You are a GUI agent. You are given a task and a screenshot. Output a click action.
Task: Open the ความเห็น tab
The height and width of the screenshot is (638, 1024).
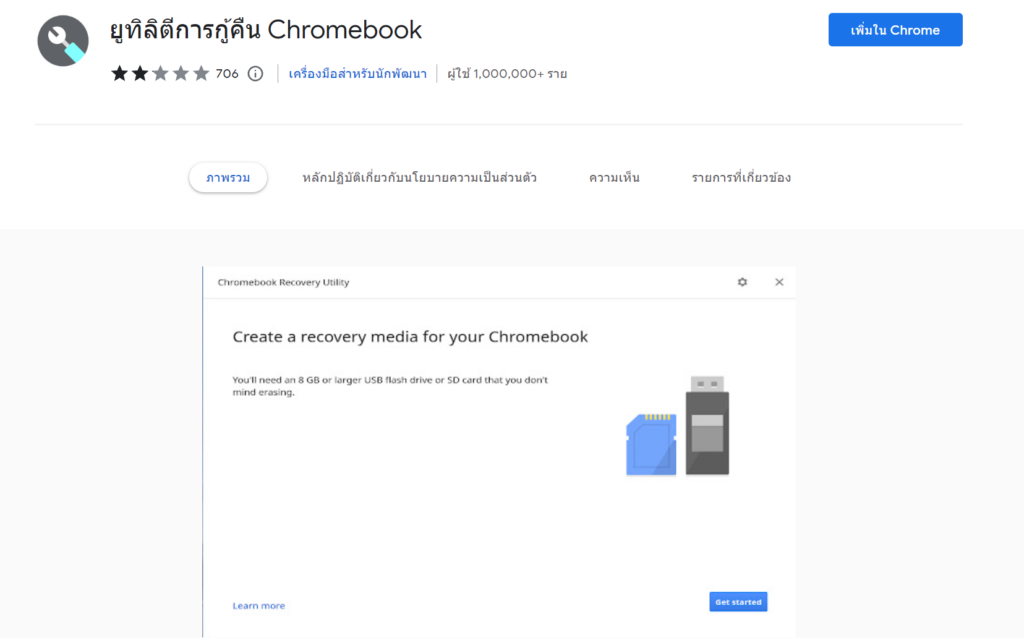click(x=614, y=178)
